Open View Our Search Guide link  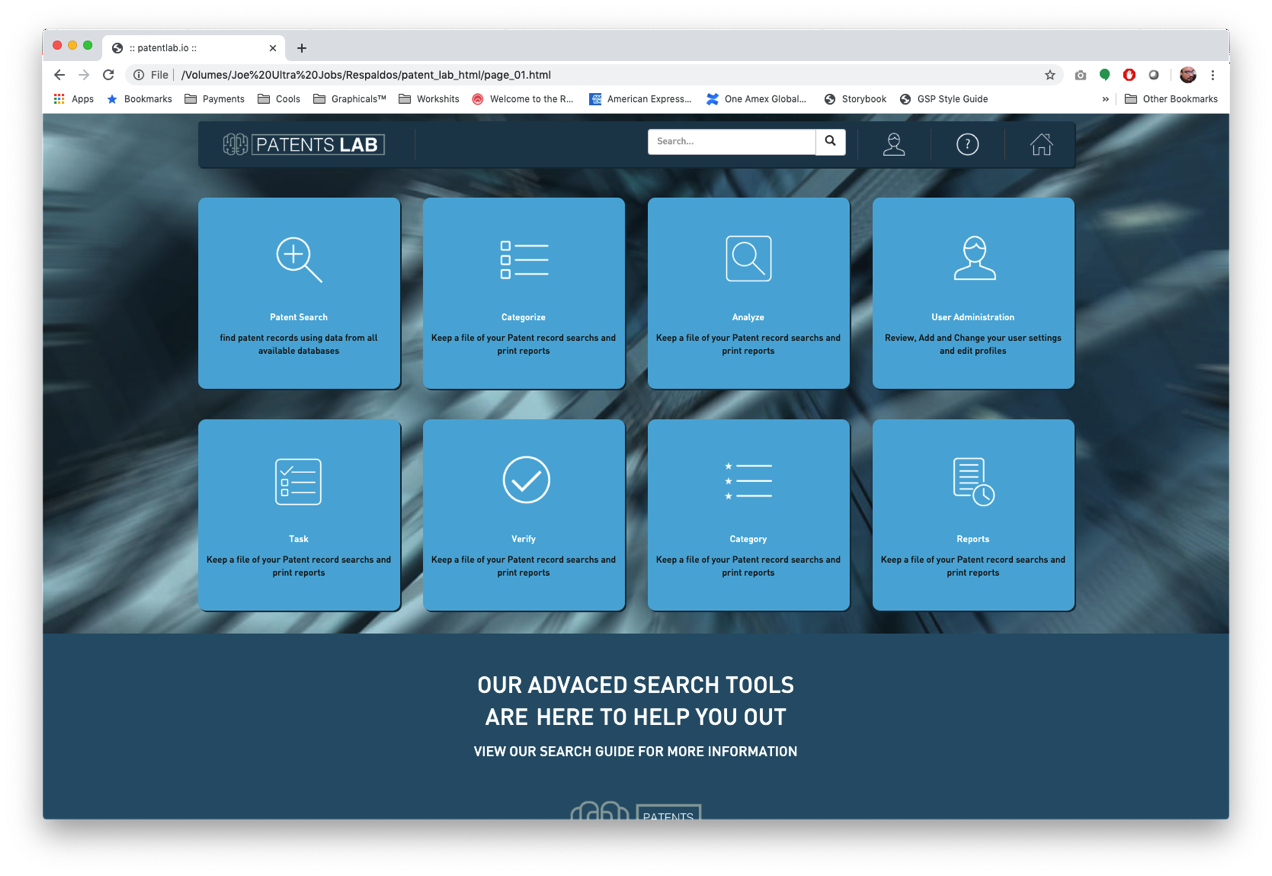(635, 751)
